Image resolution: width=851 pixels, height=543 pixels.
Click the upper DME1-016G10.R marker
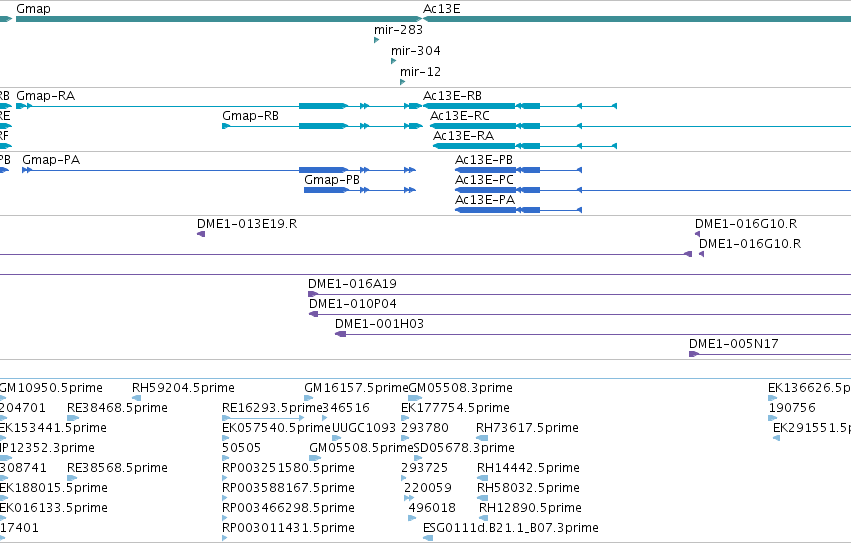697,234
